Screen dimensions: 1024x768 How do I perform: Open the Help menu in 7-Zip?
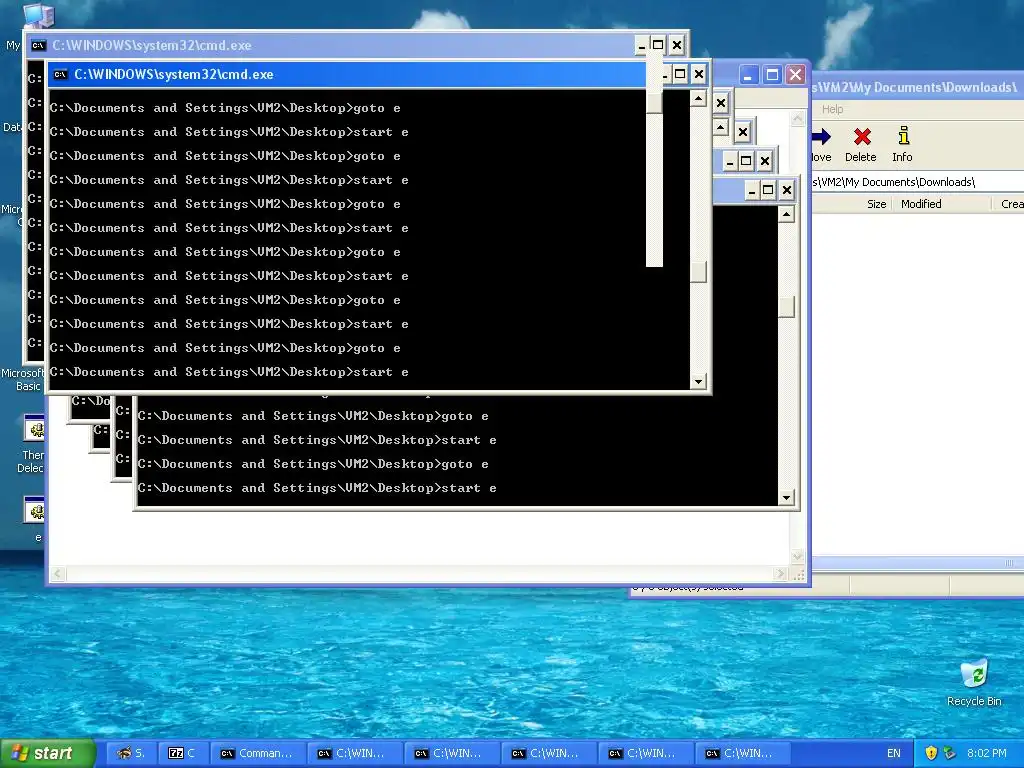pos(832,109)
